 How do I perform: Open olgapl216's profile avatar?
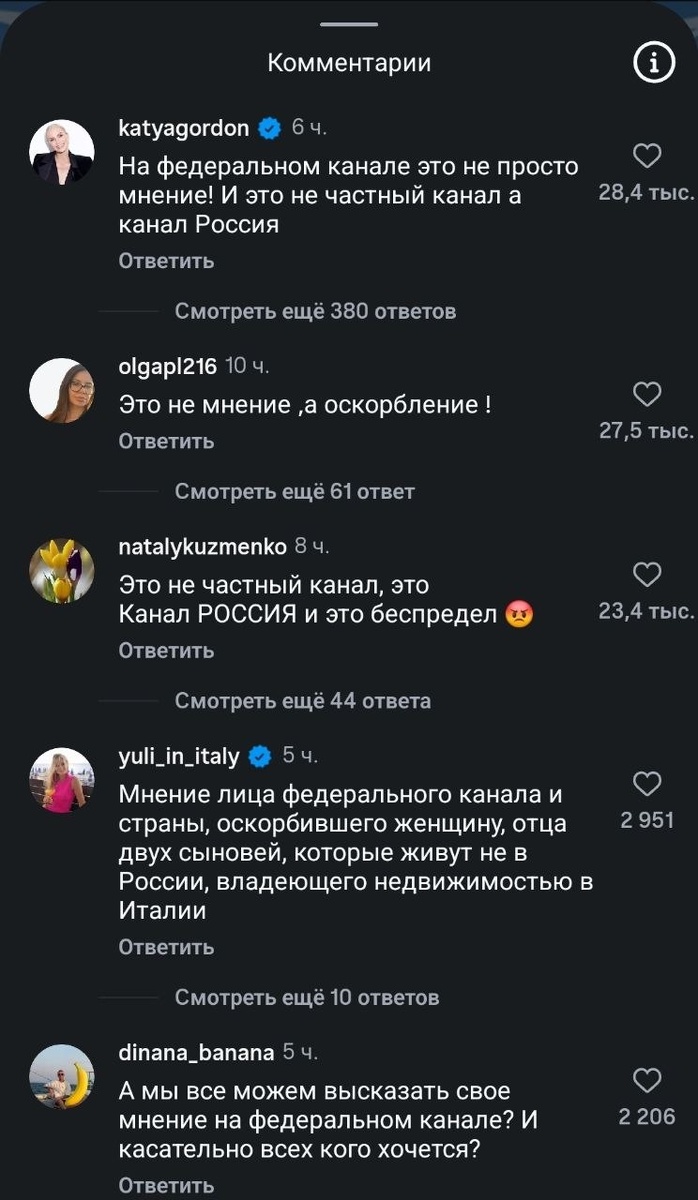pos(62,385)
